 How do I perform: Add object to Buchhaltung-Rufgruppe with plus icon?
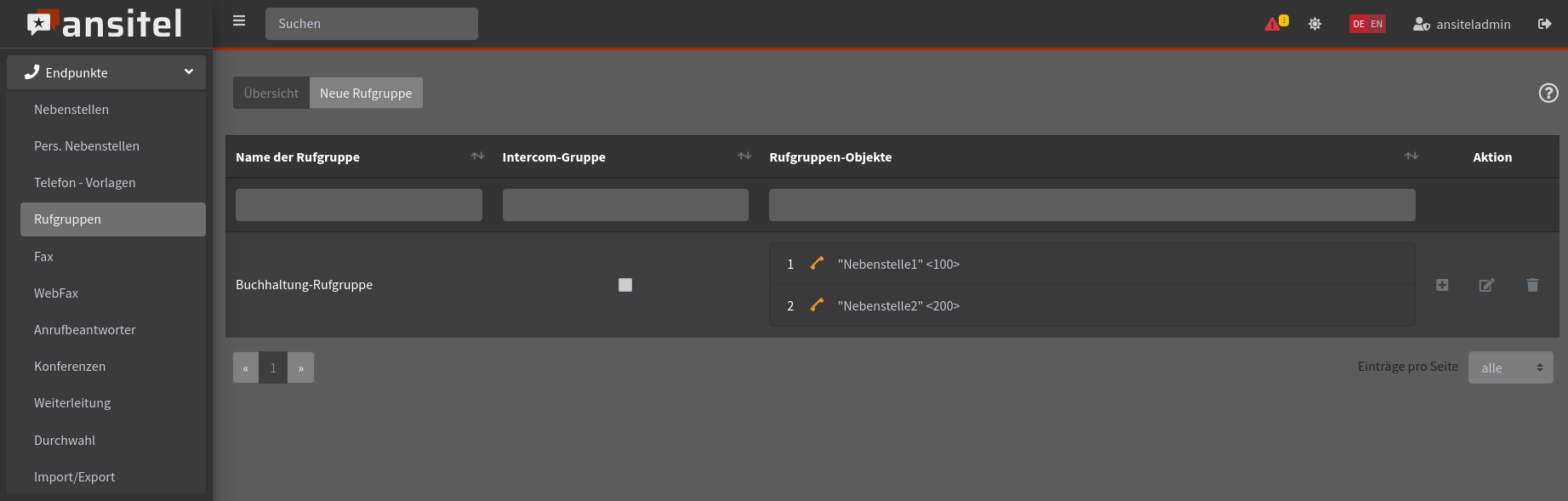(1442, 285)
